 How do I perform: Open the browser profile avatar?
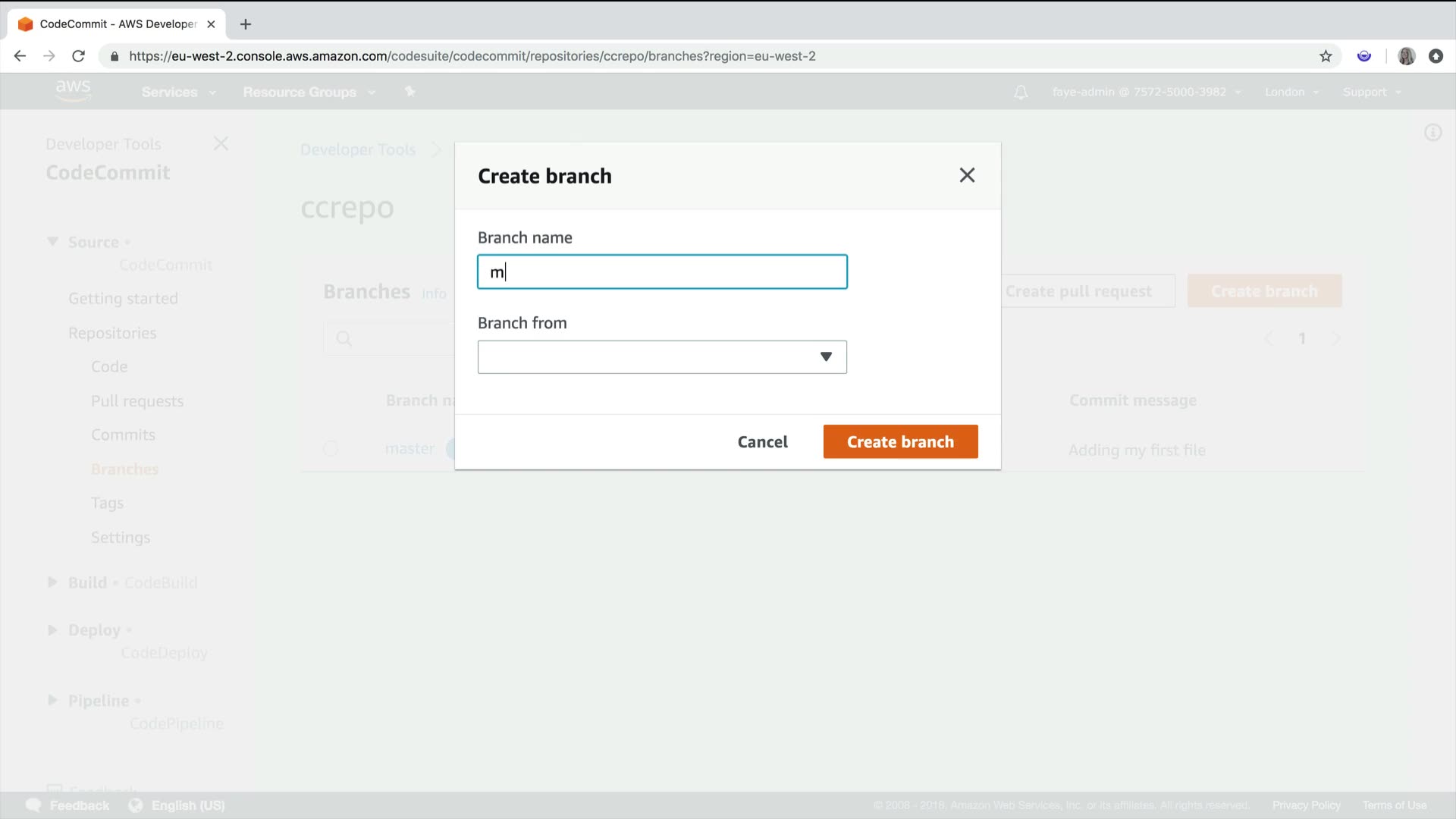1406,56
